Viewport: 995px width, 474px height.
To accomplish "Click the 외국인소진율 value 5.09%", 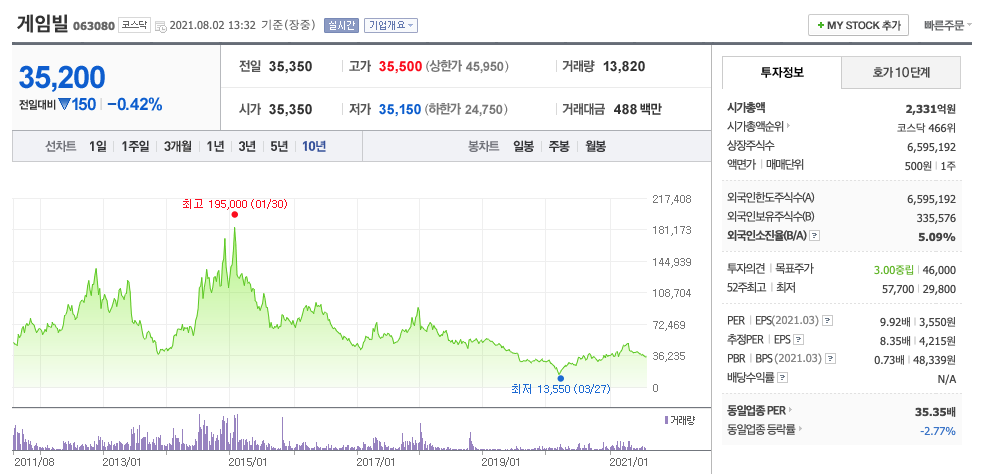I will tap(937, 237).
